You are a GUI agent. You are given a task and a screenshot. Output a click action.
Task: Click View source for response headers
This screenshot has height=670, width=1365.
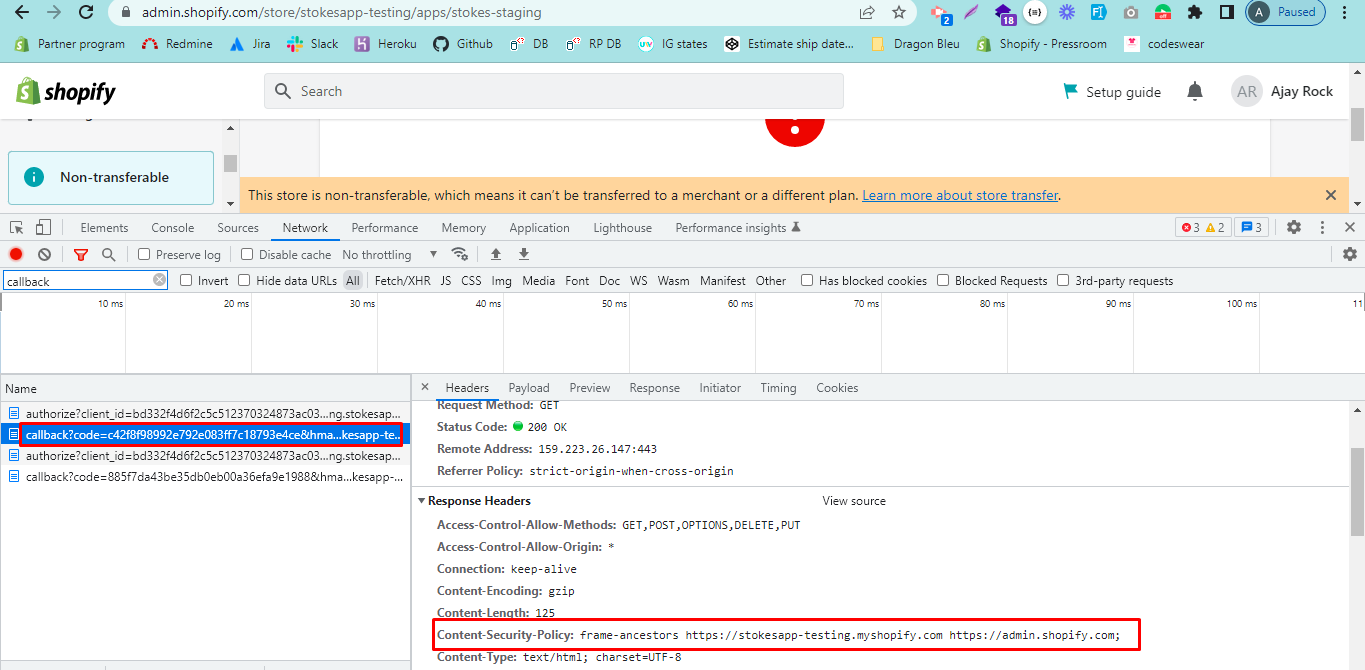[x=854, y=501]
